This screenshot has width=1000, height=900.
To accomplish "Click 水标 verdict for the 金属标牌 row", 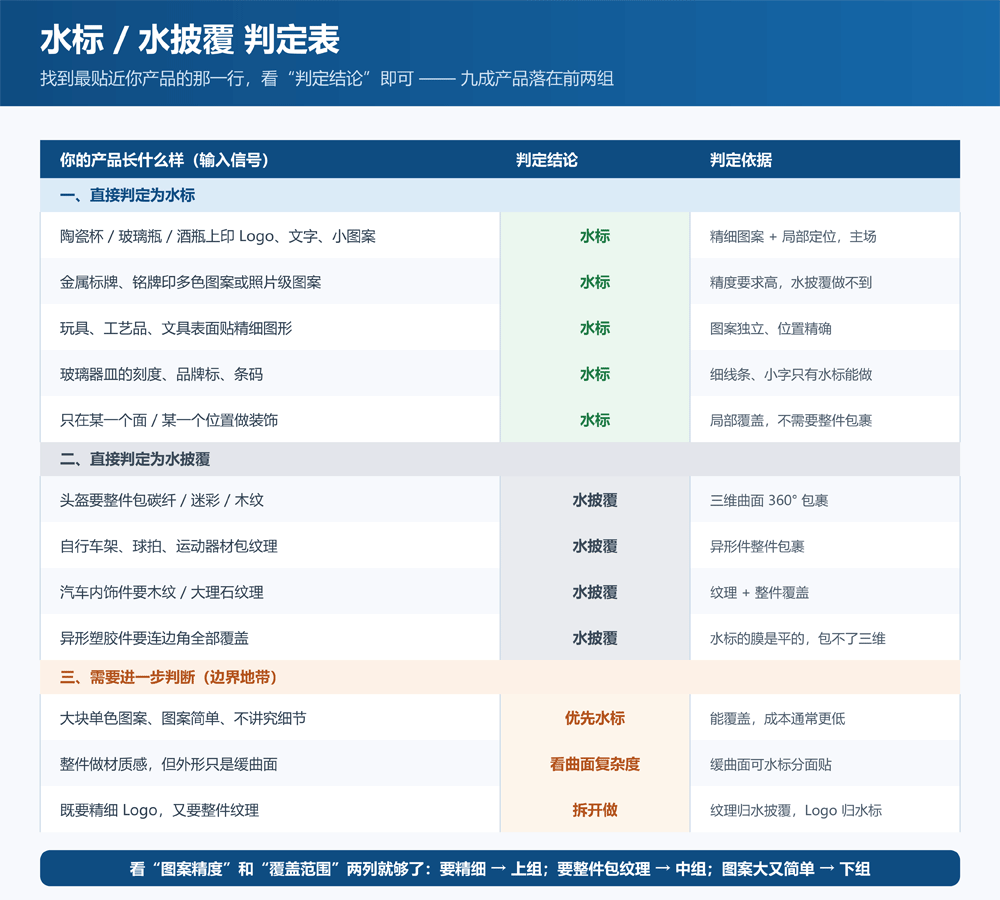I will [595, 282].
